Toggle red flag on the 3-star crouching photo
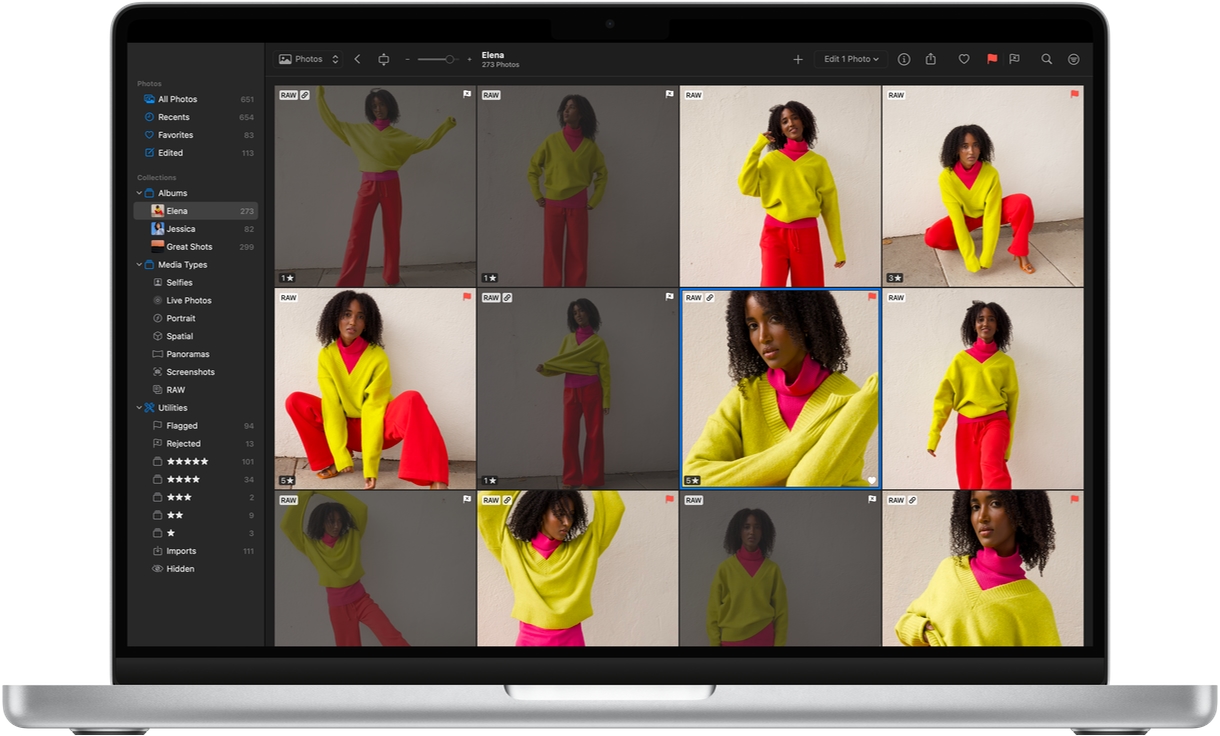Image resolution: width=1220 pixels, height=736 pixels. coord(1074,94)
